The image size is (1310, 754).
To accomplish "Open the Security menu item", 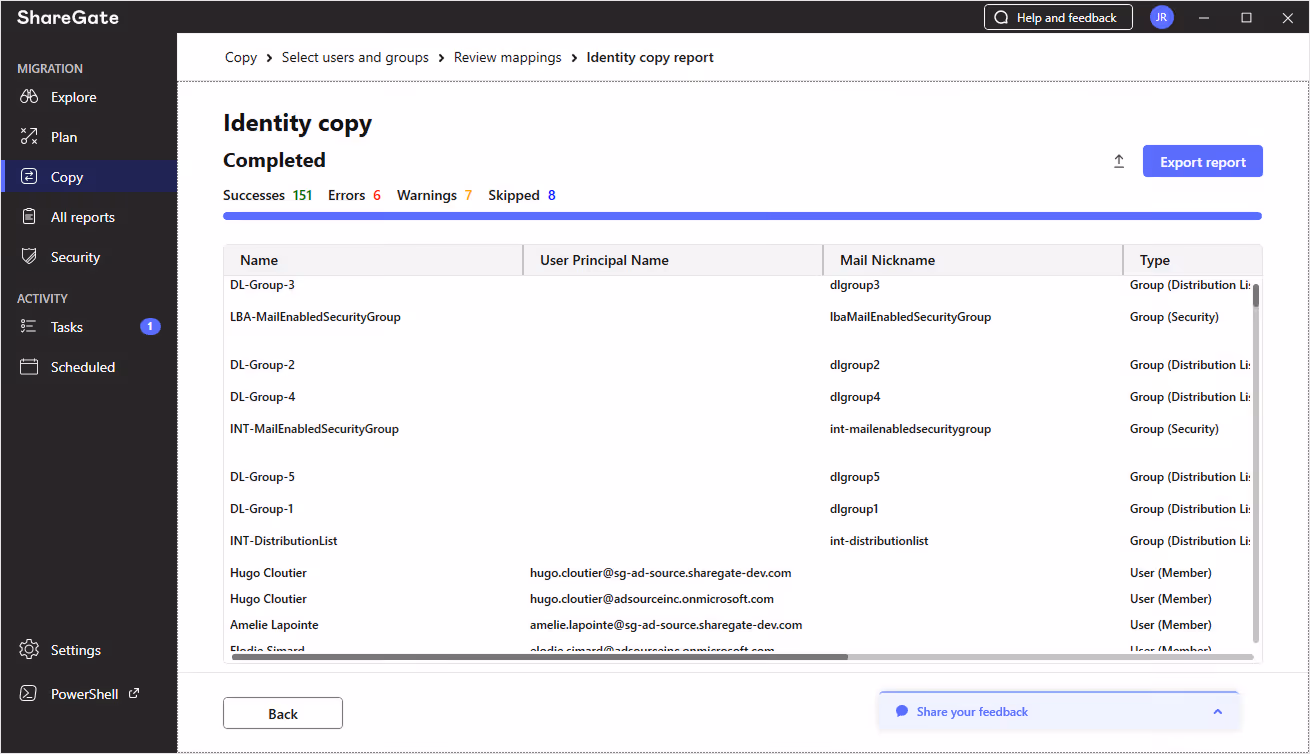I will (x=89, y=257).
